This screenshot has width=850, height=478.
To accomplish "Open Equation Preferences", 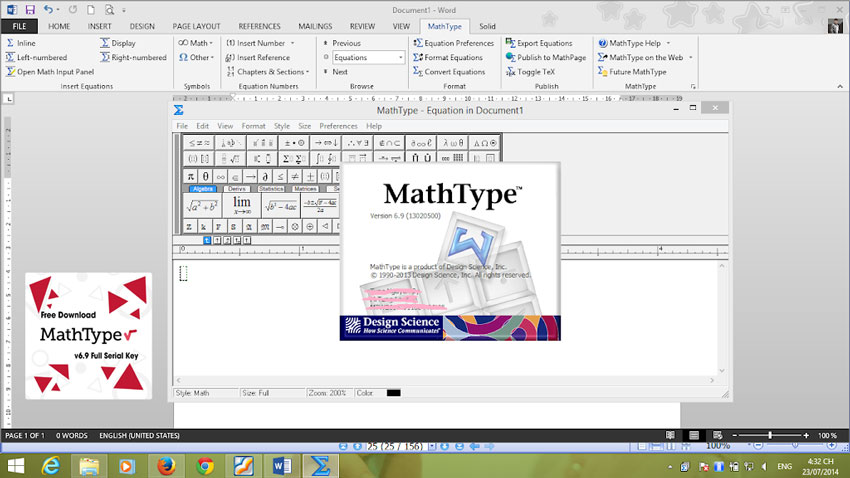I will tap(453, 43).
